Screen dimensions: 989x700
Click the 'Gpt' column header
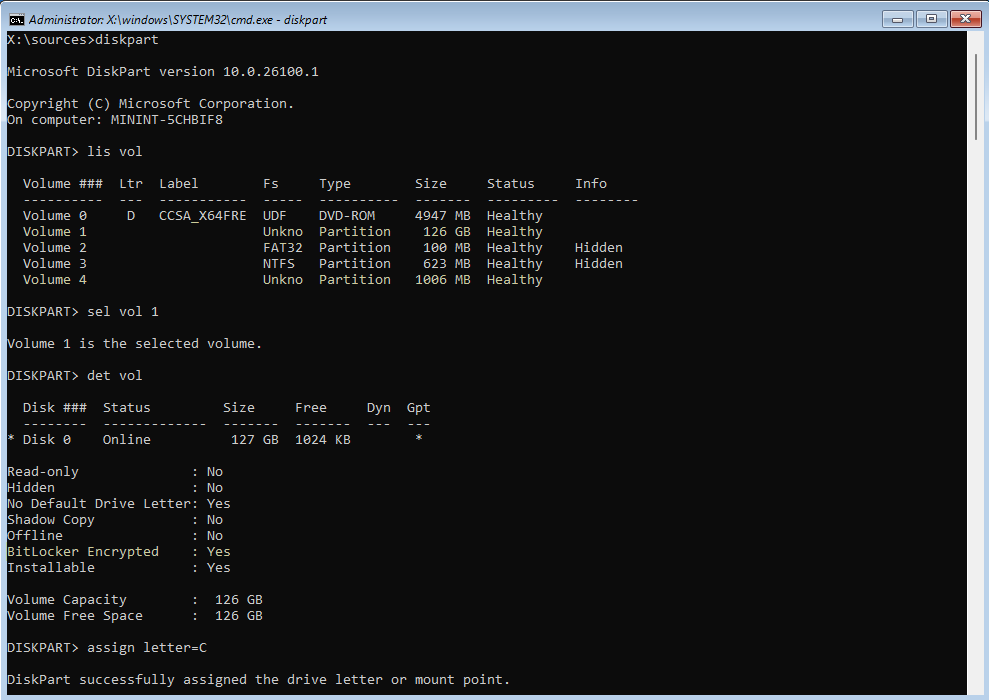coord(418,409)
